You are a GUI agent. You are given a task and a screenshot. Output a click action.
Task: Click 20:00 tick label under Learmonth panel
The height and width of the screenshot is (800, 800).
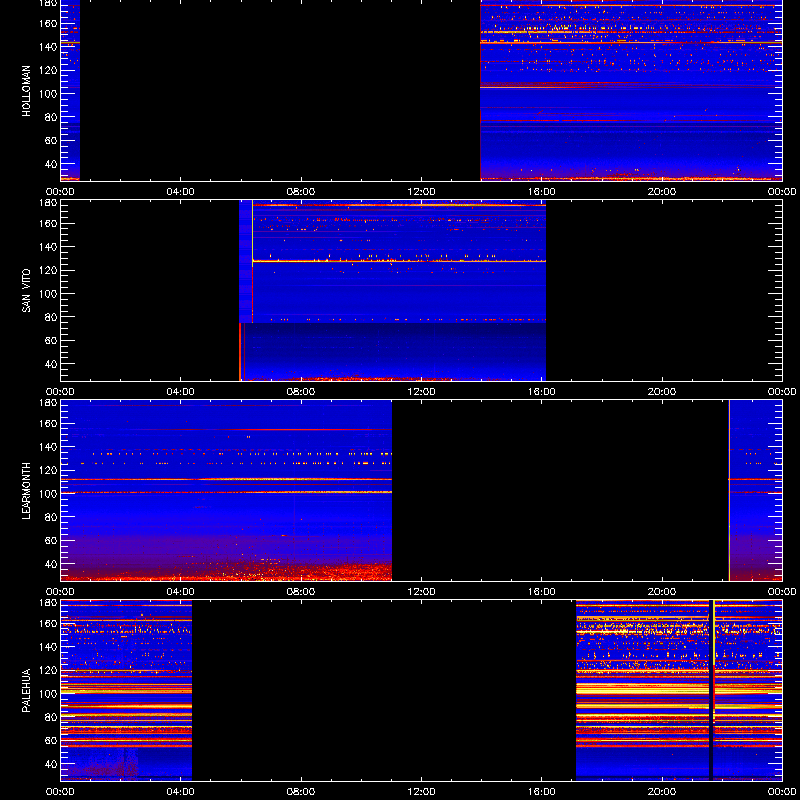662,592
